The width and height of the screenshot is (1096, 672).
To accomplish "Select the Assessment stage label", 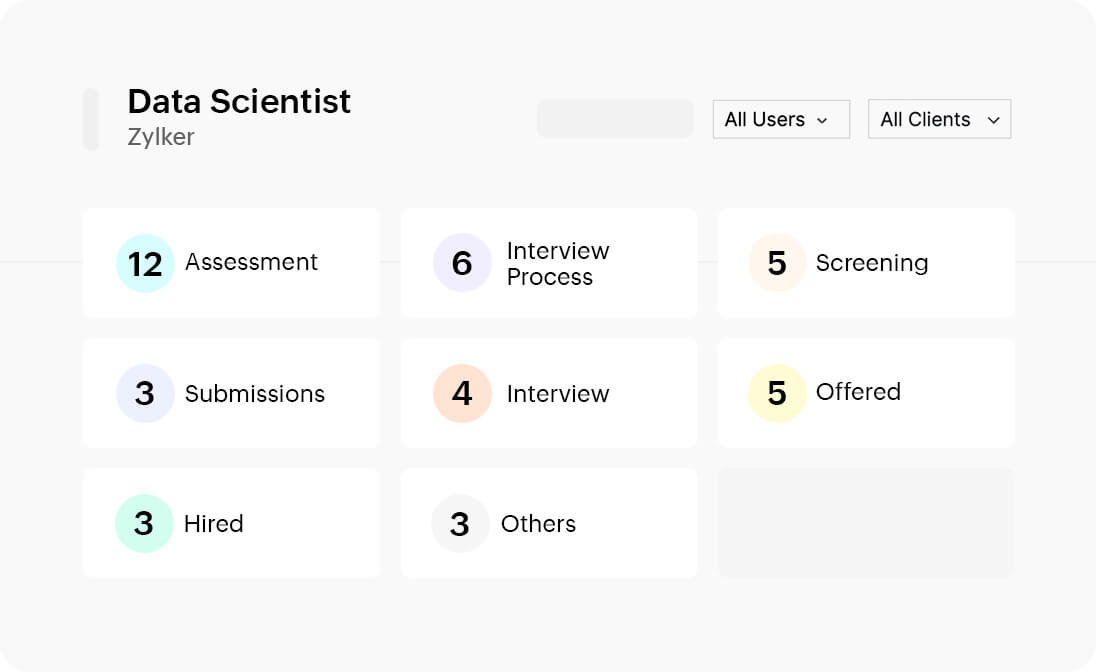I will (251, 262).
